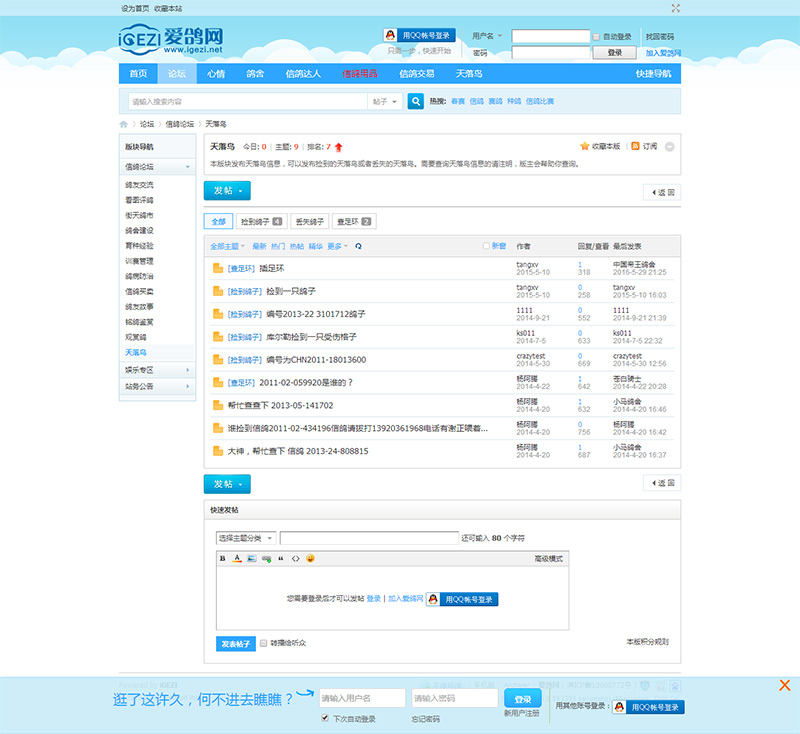The height and width of the screenshot is (734, 800).
Task: Click the 登录 button in the header login
Action: [615, 53]
